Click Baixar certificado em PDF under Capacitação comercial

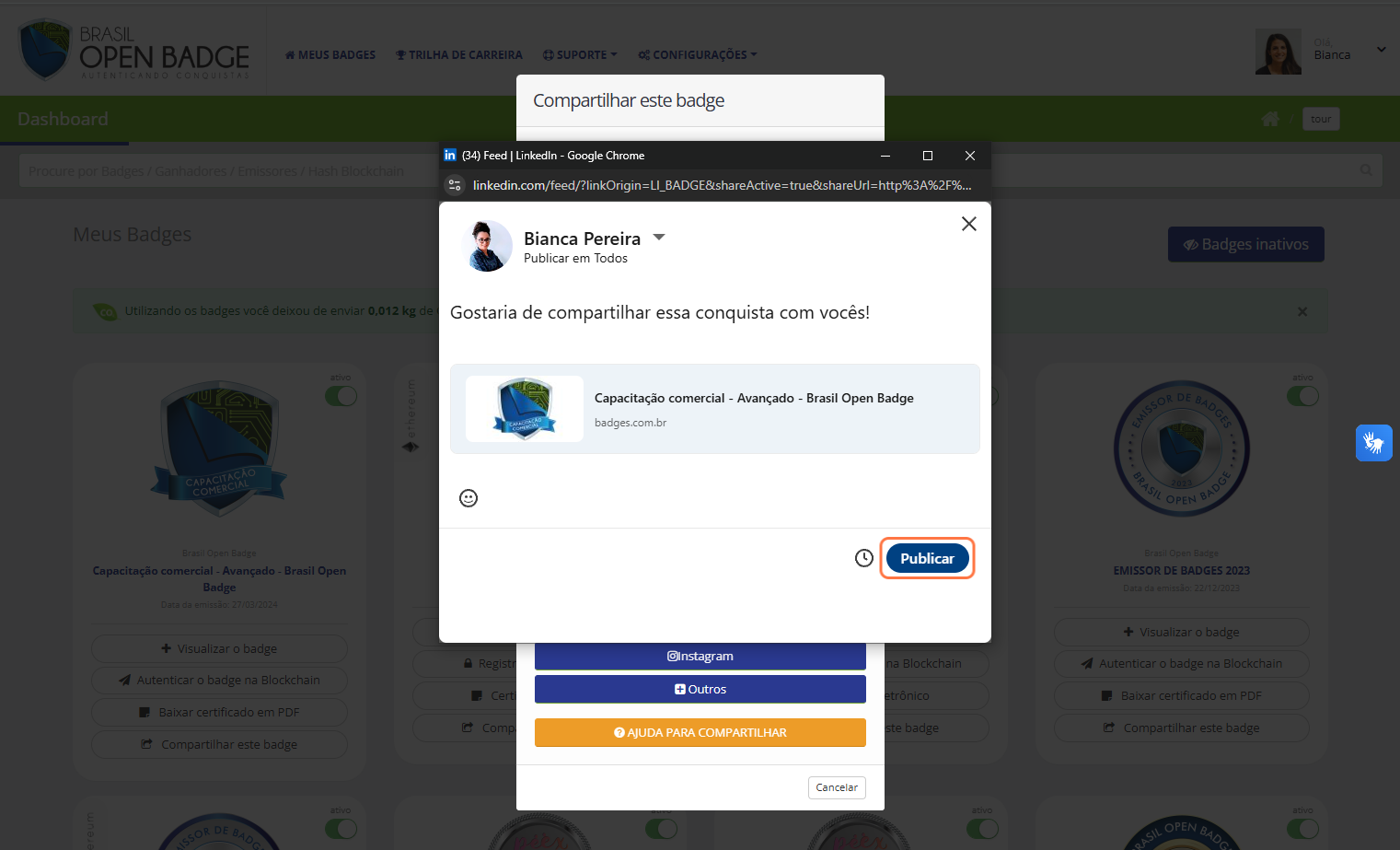point(219,712)
